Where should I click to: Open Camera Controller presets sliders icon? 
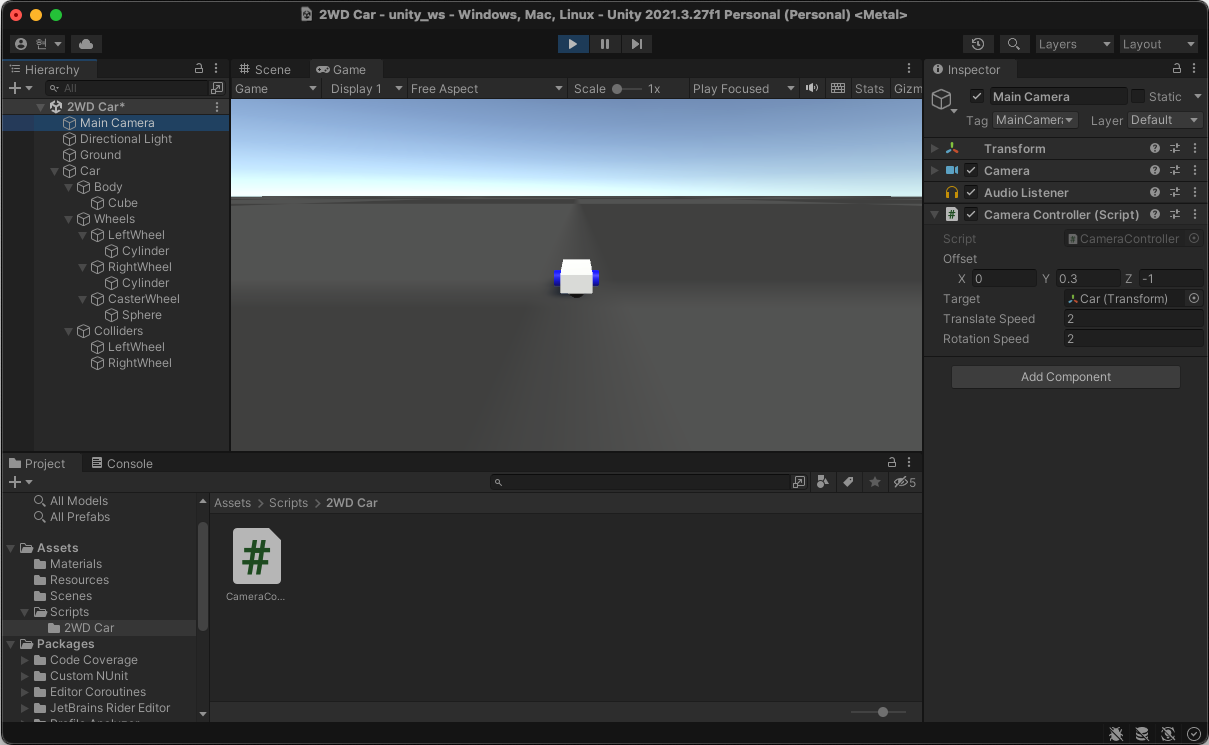pyautogui.click(x=1175, y=214)
